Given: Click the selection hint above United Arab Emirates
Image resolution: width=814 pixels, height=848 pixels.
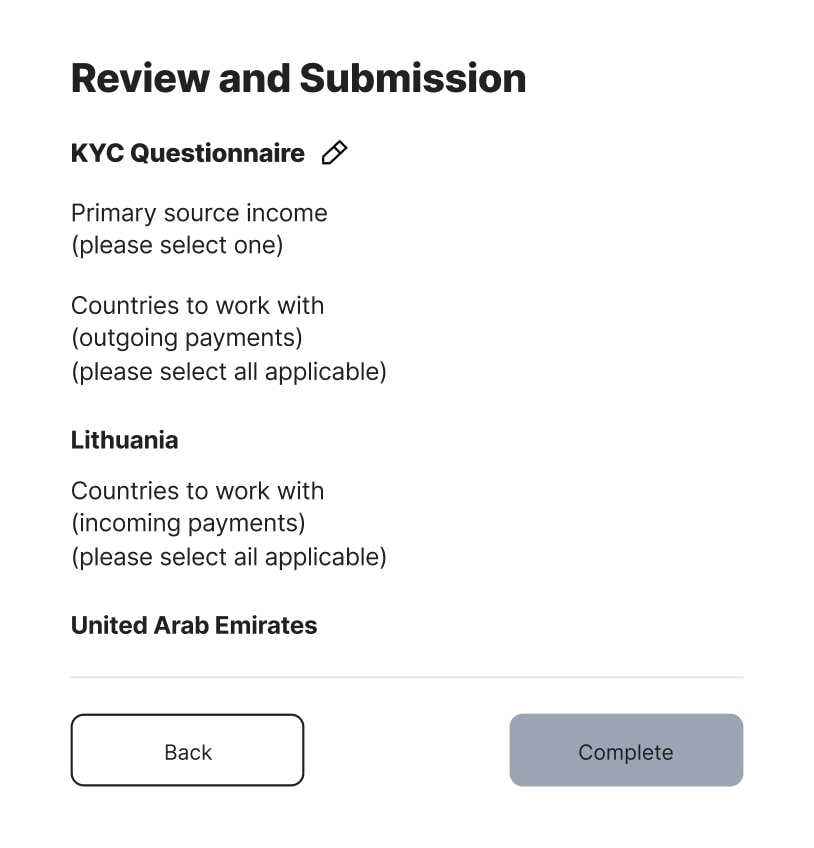Looking at the screenshot, I should (x=228, y=556).
